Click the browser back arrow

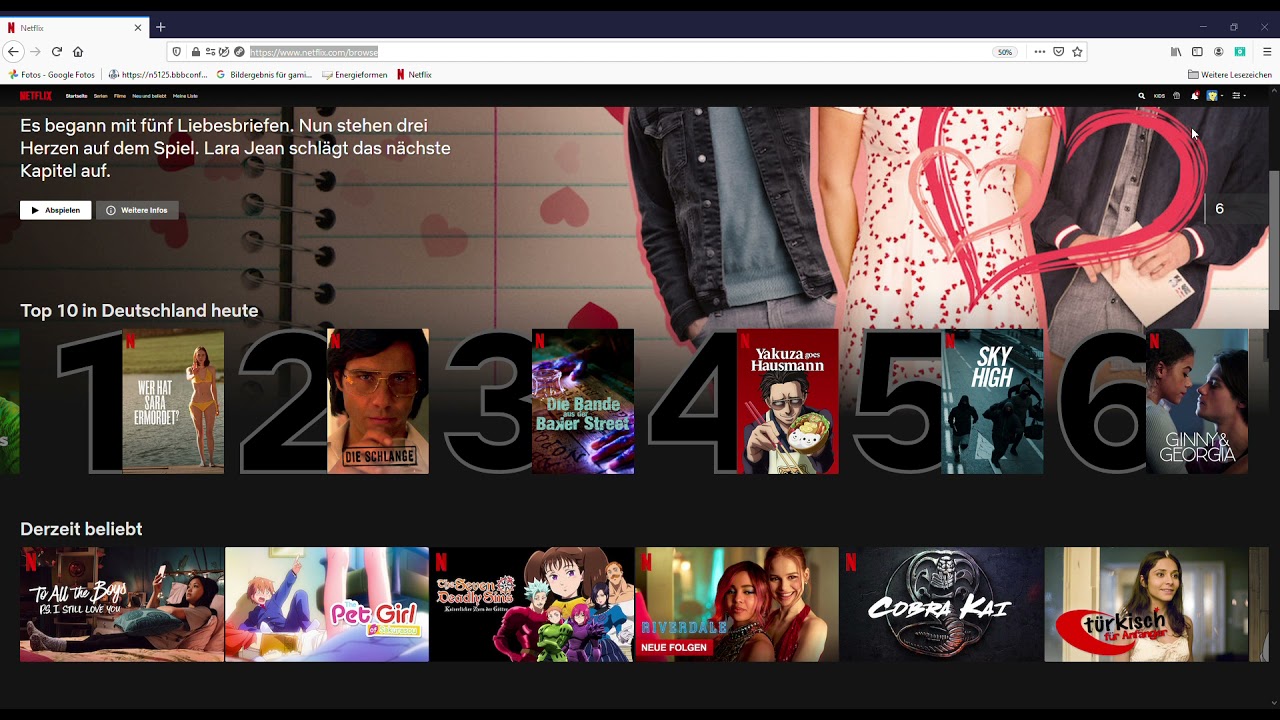click(x=13, y=52)
